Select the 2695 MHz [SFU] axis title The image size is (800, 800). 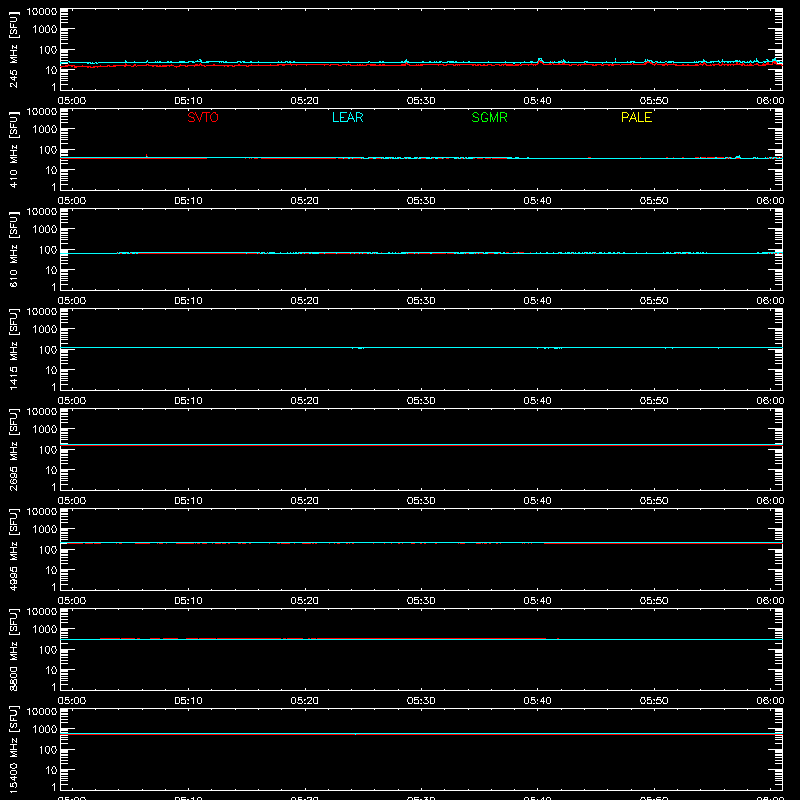[13, 449]
